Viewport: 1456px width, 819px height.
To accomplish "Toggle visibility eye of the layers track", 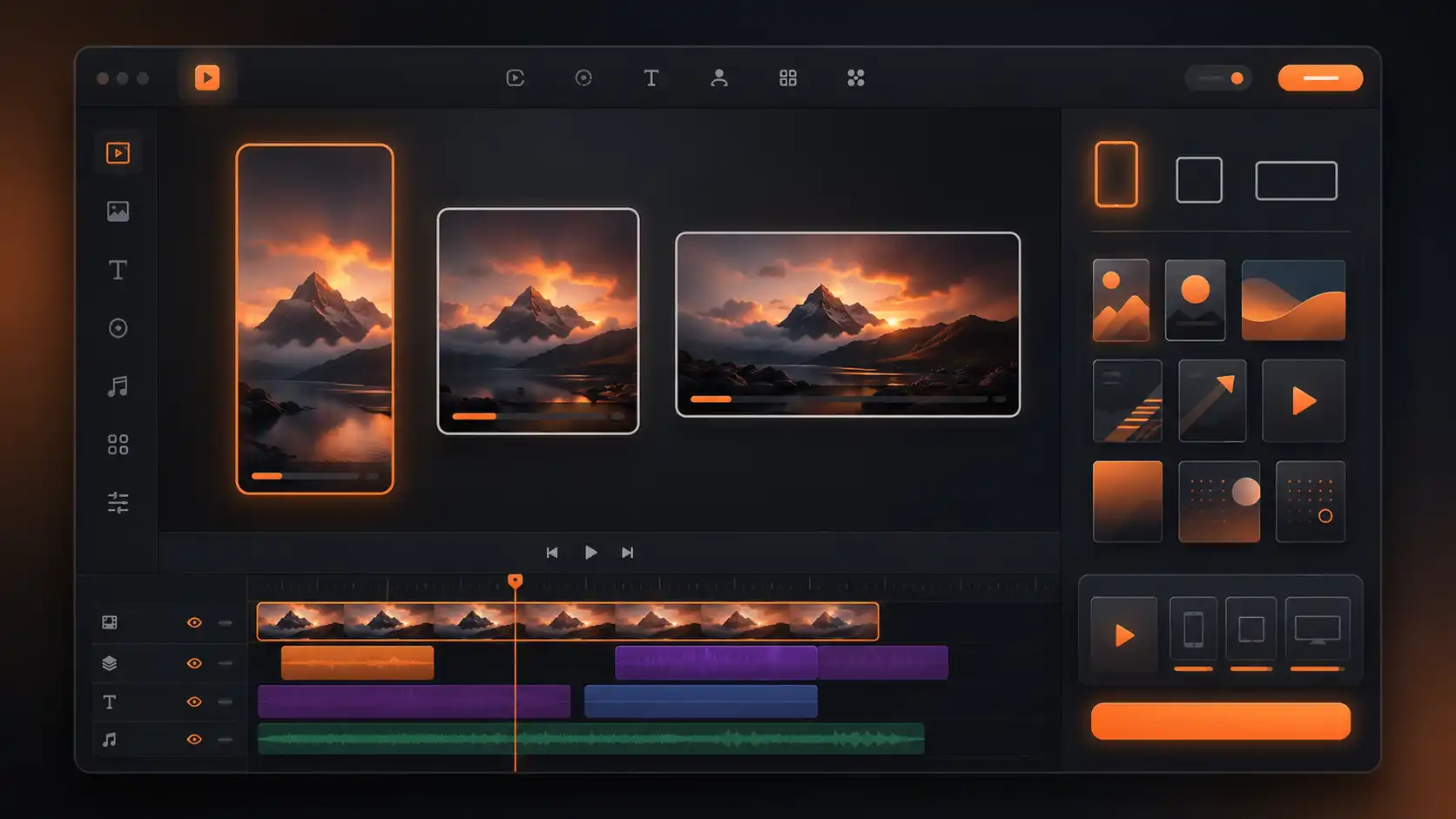I will [x=194, y=663].
